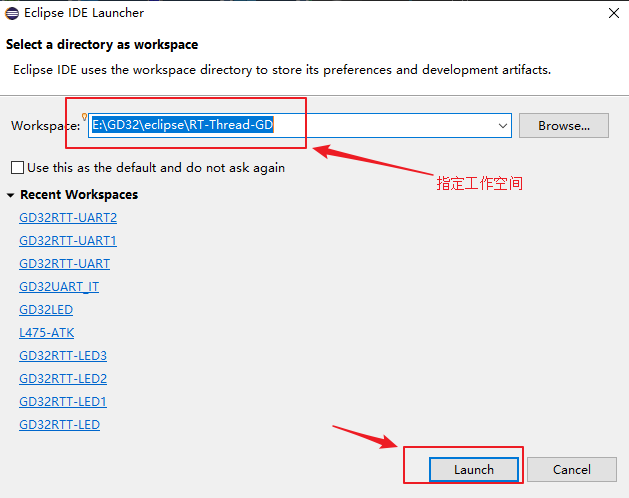Open the GD32RTT-LED workspace link
This screenshot has width=629, height=498.
pyautogui.click(x=59, y=425)
